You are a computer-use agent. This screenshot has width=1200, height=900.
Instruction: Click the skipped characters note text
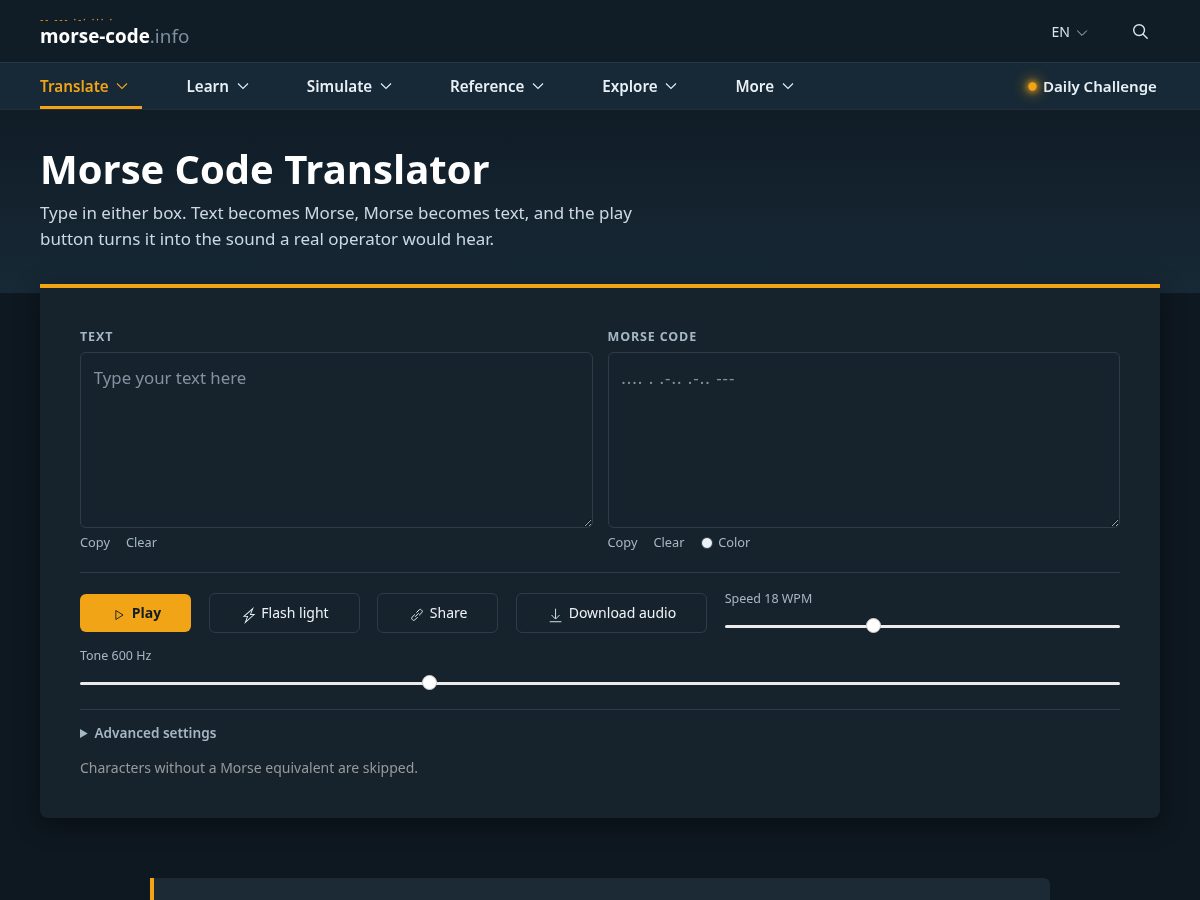(x=249, y=768)
